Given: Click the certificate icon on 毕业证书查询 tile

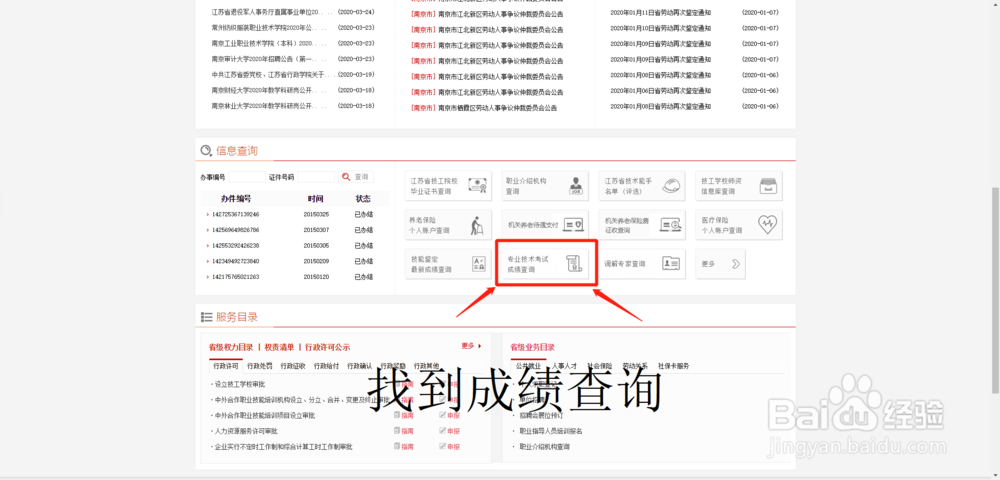Looking at the screenshot, I should tap(476, 185).
